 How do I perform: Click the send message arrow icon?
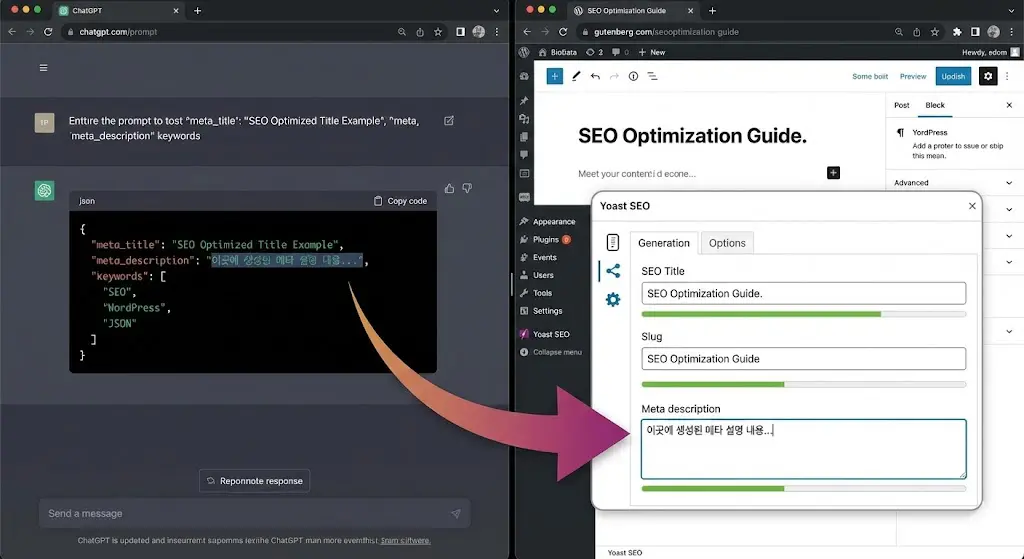pyautogui.click(x=455, y=514)
